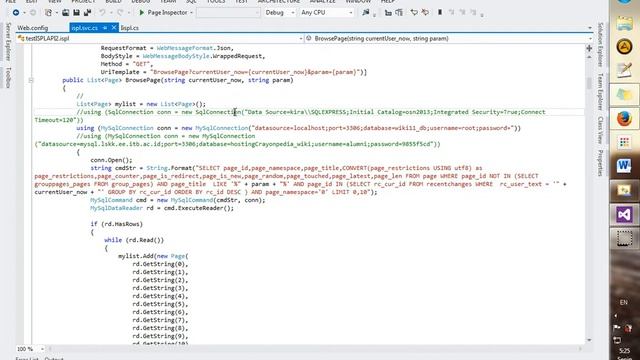
Task: Click the New Project toolbar icon
Action: coord(48,13)
